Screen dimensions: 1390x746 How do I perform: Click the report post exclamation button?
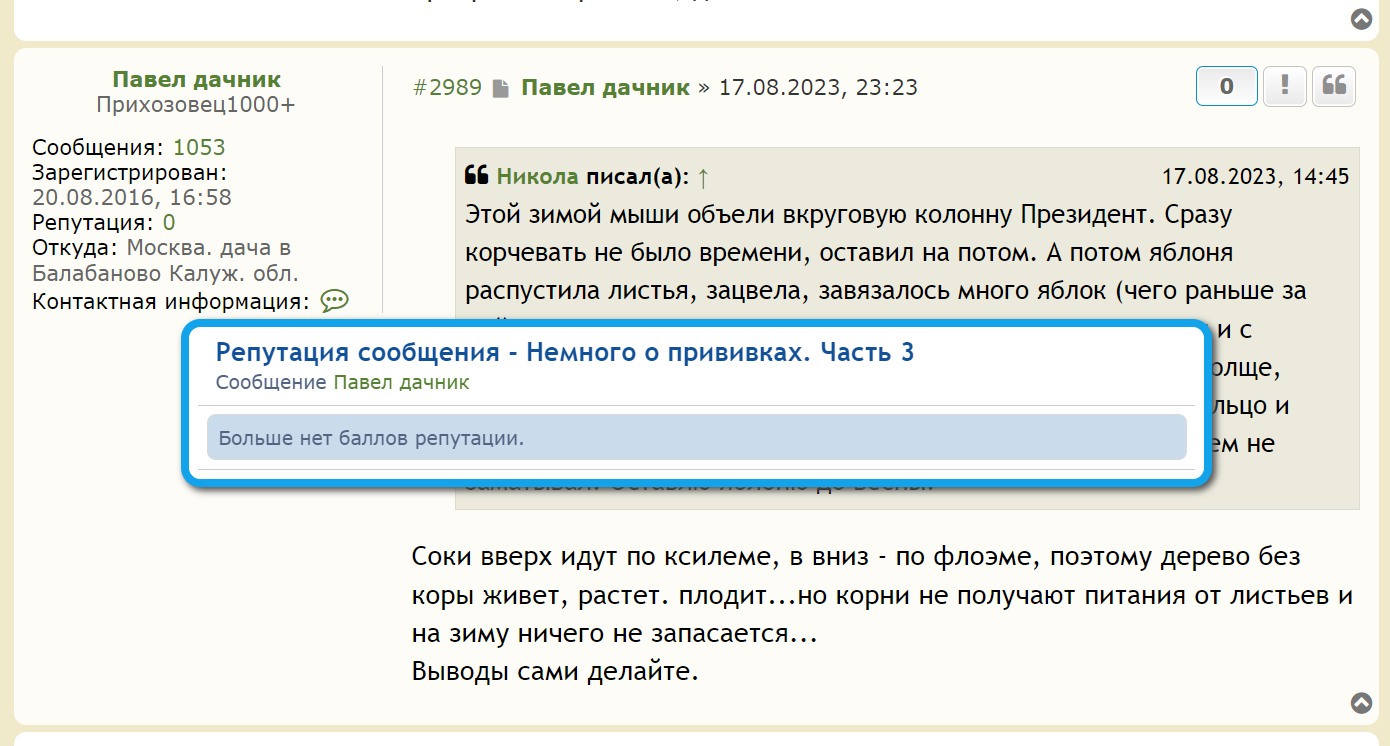(1285, 87)
